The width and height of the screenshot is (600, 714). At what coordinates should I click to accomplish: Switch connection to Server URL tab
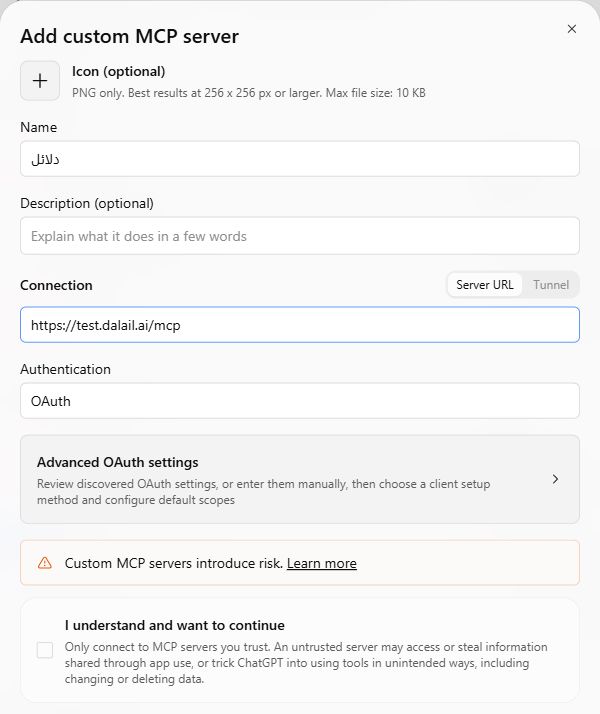click(484, 285)
